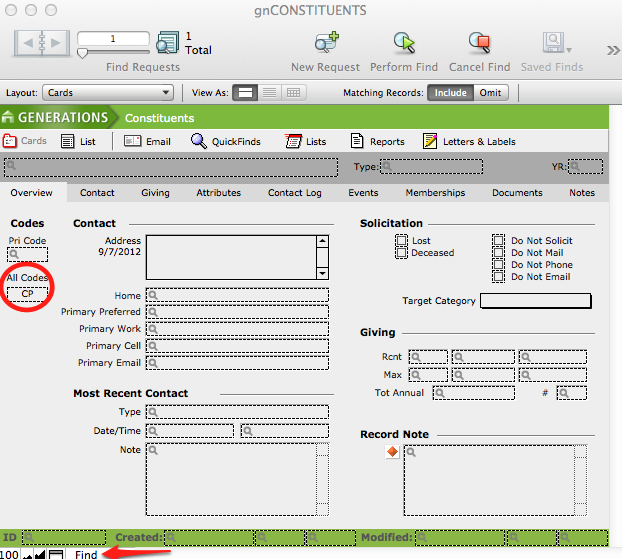622x559 pixels.
Task: Toggle the Deceased checkbox
Action: click(x=401, y=253)
